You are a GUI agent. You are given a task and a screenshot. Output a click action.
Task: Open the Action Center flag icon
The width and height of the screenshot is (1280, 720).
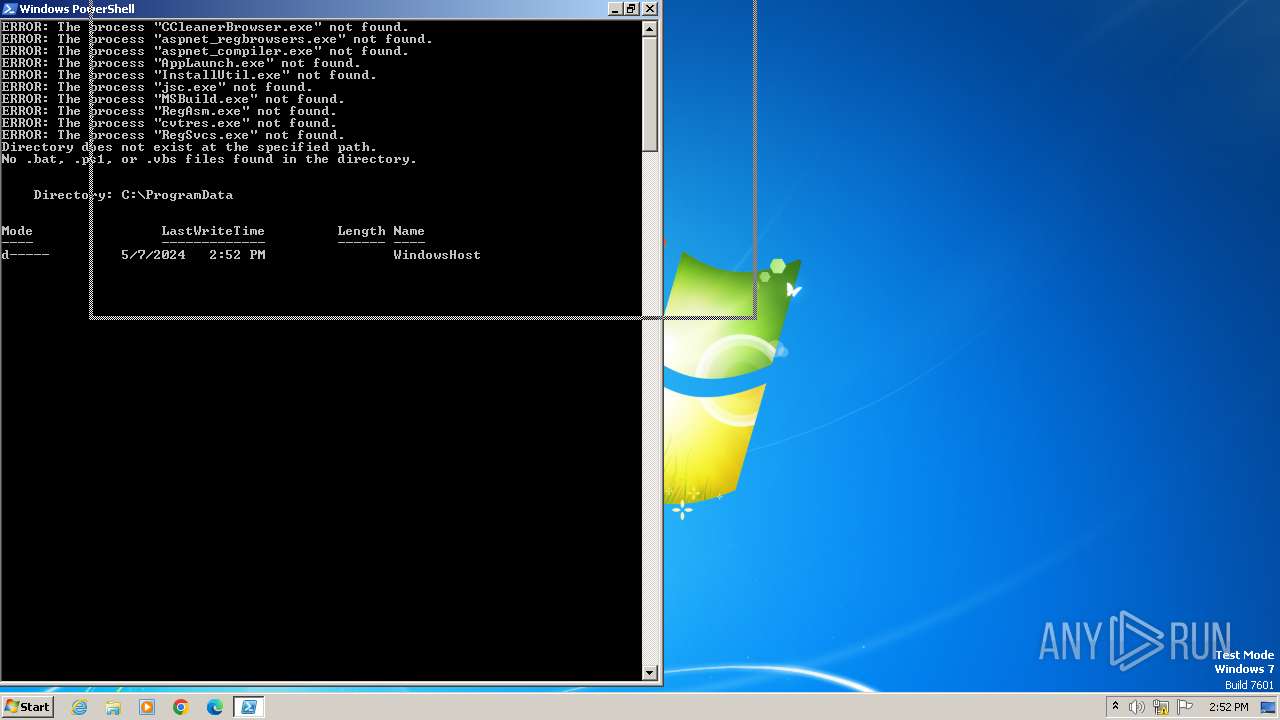1185,707
